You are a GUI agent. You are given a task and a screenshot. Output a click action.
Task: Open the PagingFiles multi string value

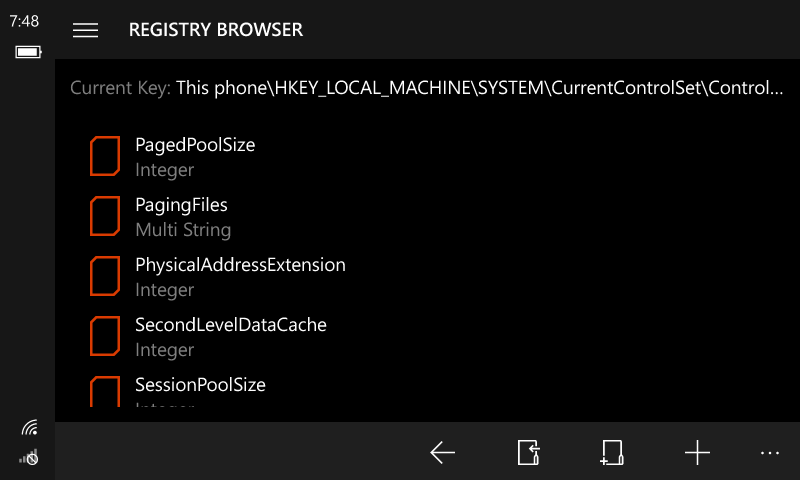click(x=182, y=206)
